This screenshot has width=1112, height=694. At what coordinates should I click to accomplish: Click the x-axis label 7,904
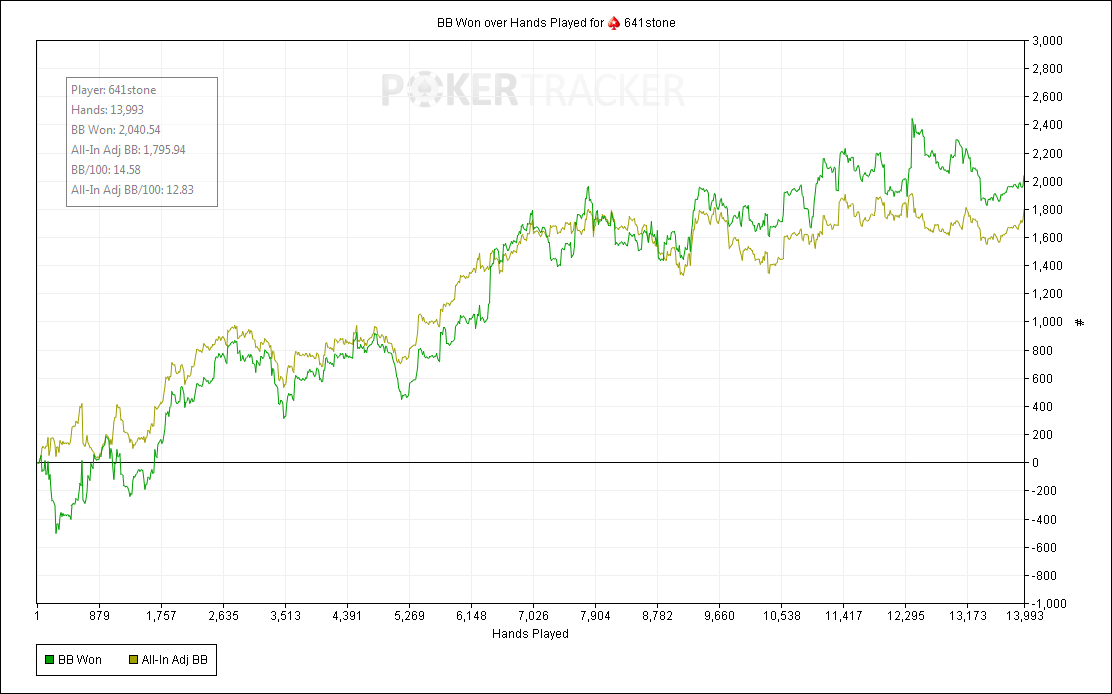coord(596,616)
